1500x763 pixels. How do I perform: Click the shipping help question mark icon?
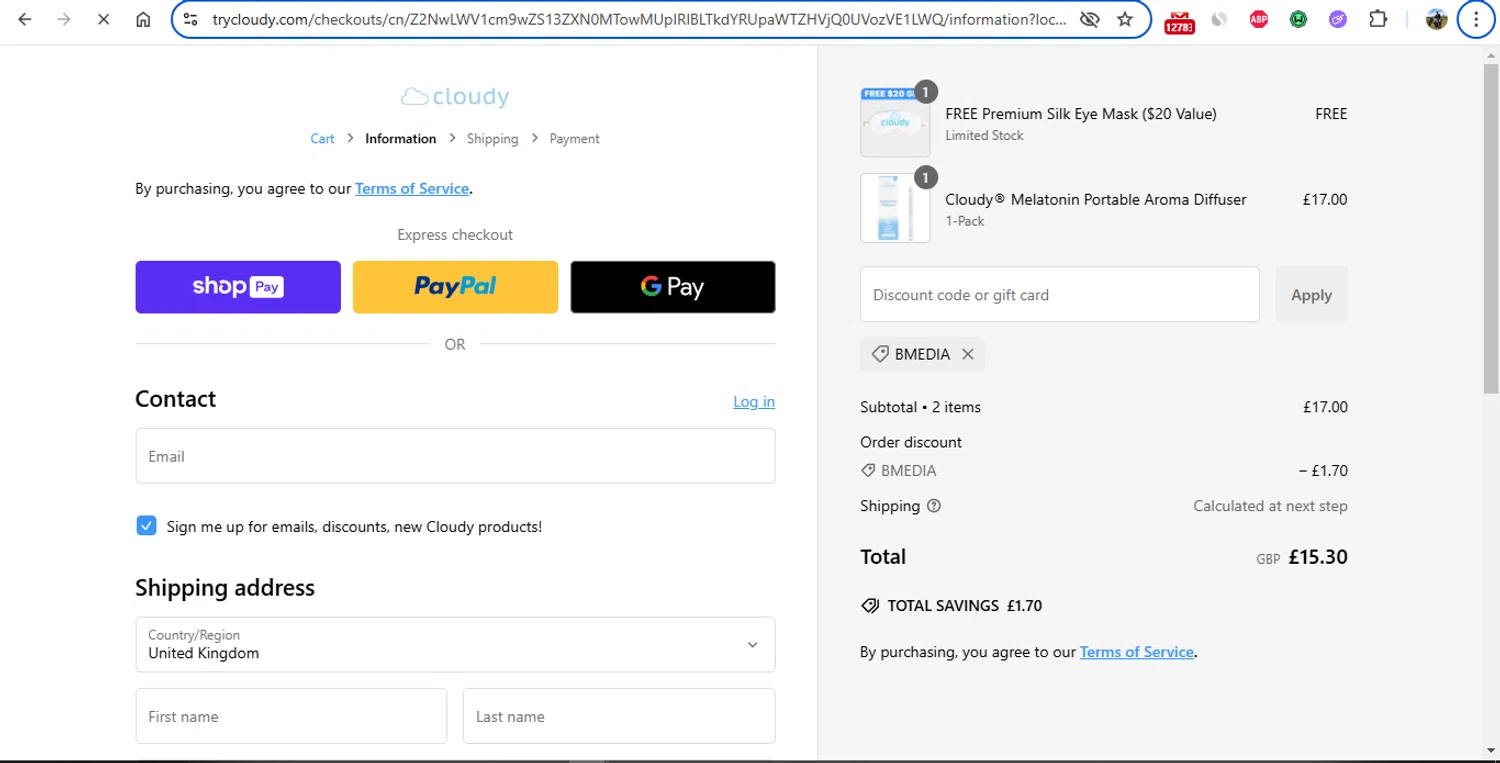934,506
